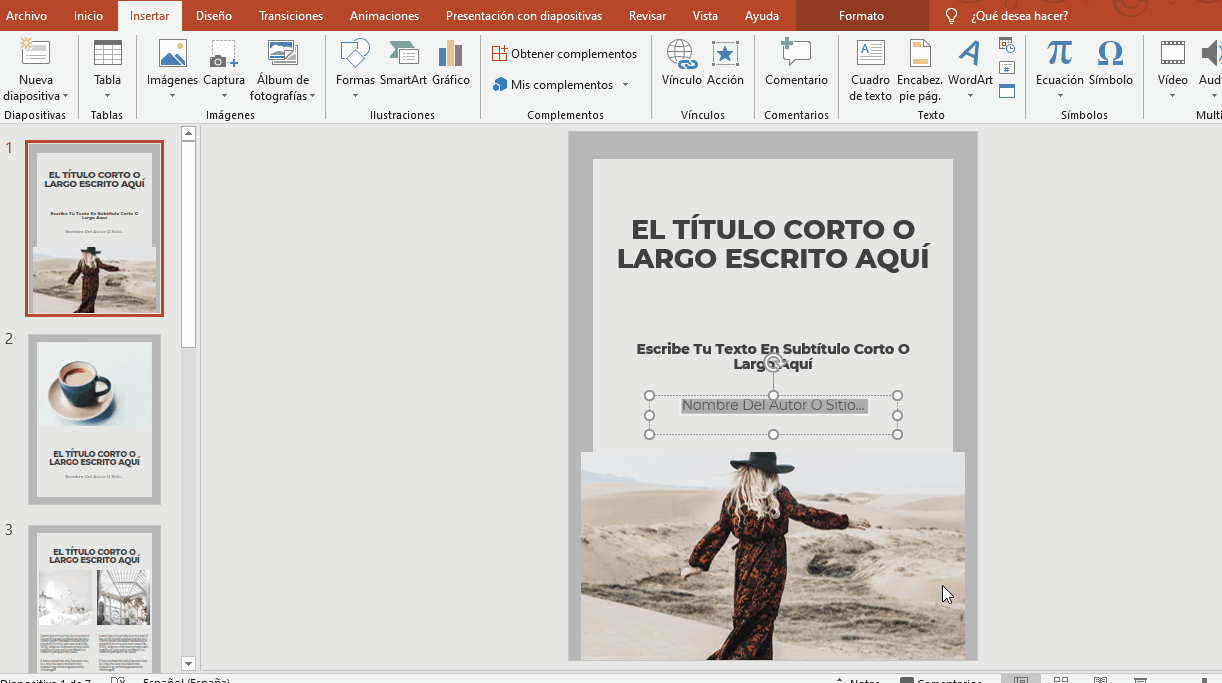
Task: Expand the Ecuación dropdown arrow
Action: (1059, 96)
